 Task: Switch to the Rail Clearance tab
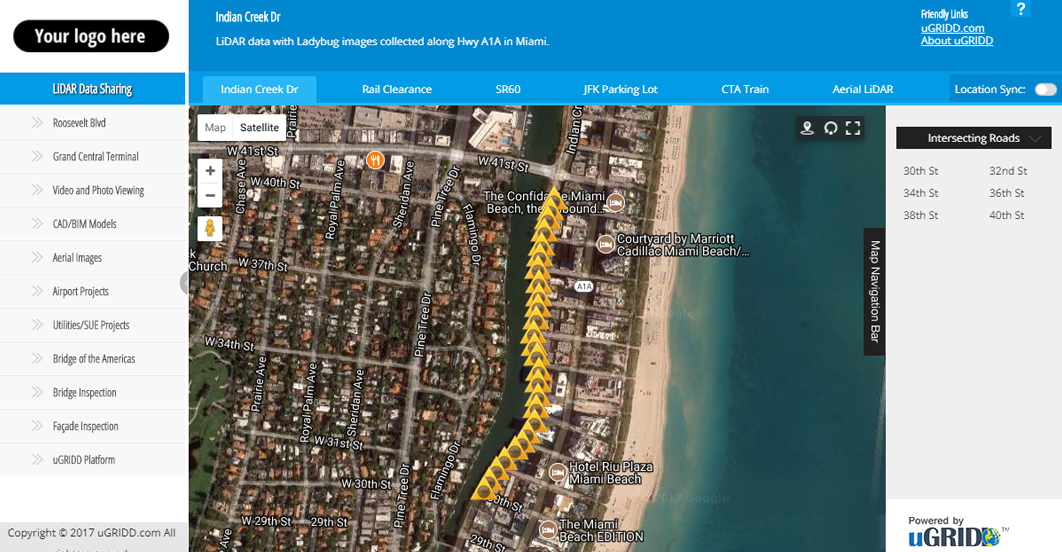coord(397,89)
